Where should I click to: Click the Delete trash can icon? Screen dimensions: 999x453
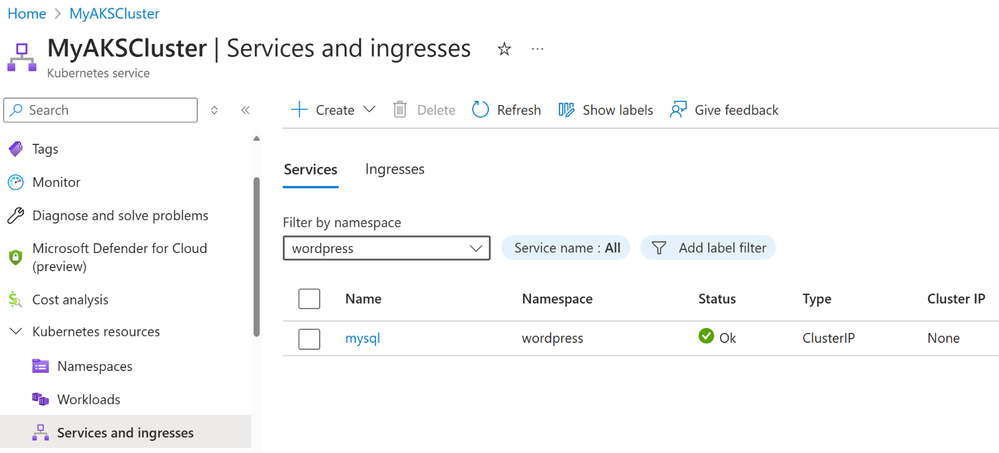400,110
